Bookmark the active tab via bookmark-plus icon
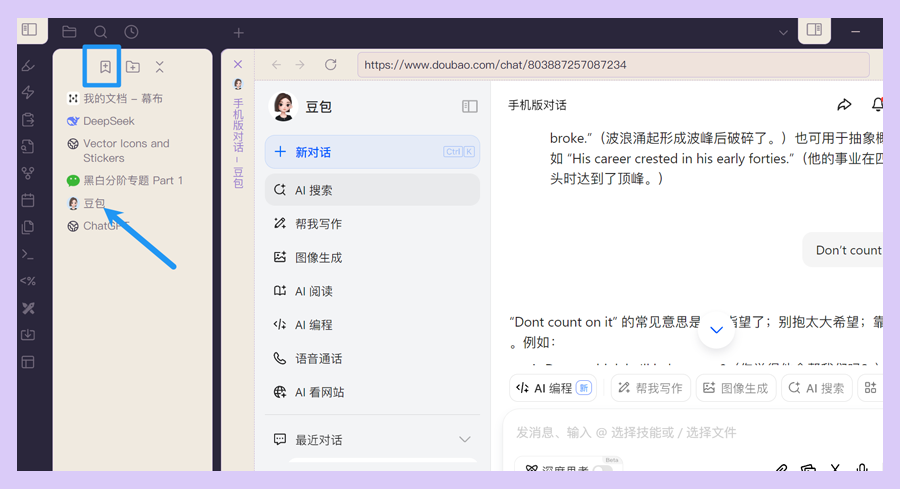 tap(105, 67)
